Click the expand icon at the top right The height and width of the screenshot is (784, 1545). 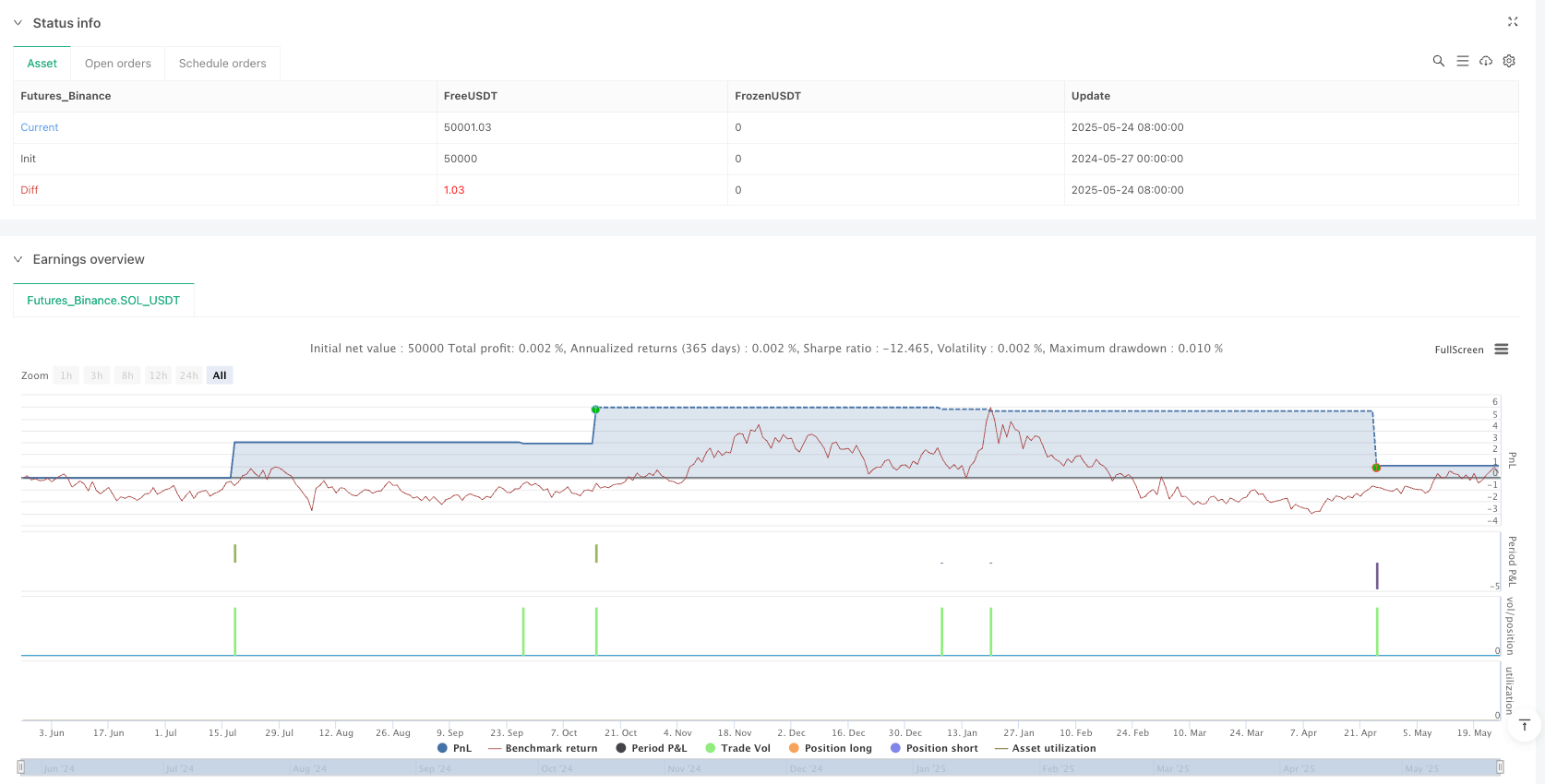[1513, 22]
